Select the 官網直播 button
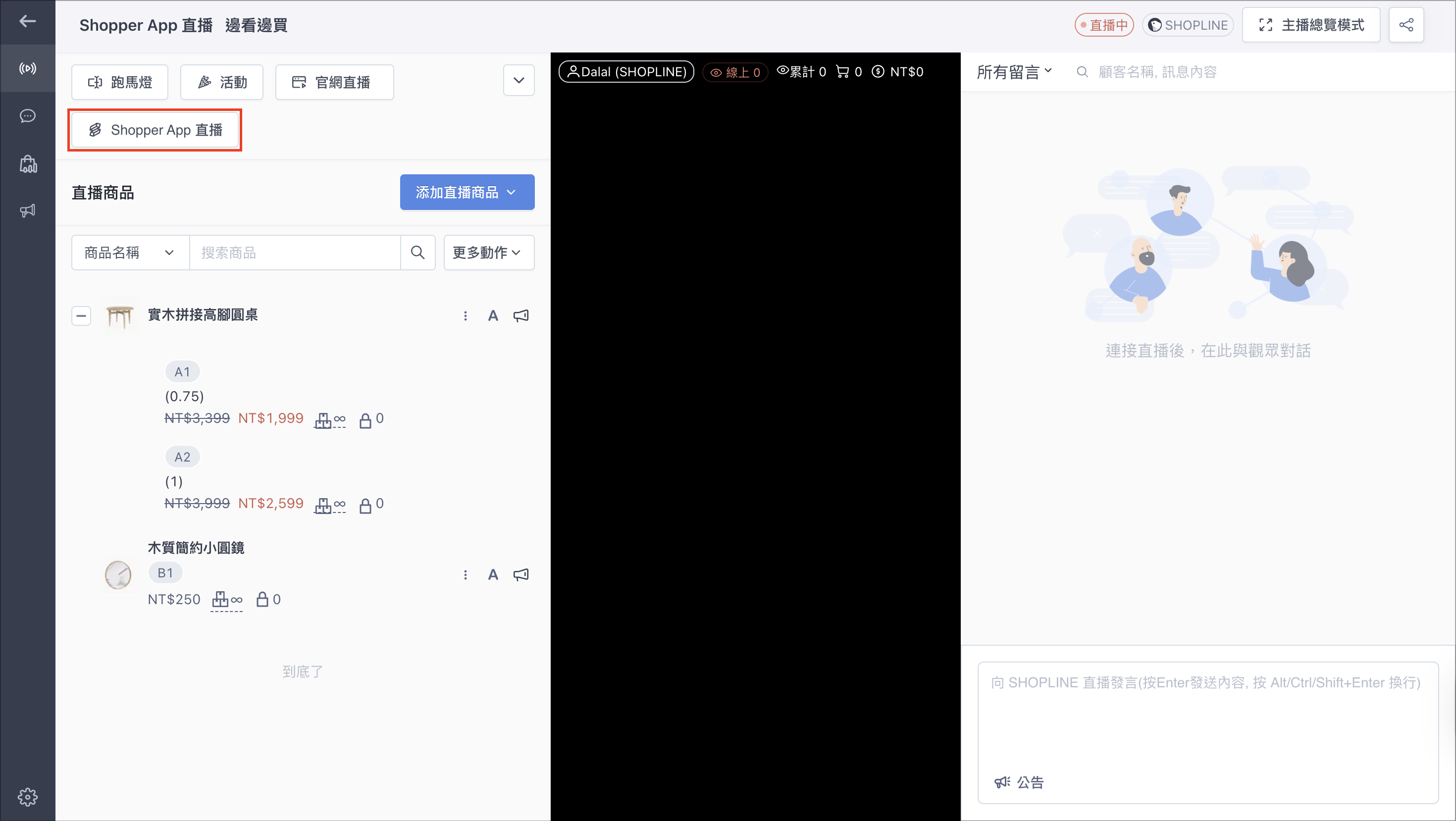Screen dimensions: 1456x821 pos(334,82)
